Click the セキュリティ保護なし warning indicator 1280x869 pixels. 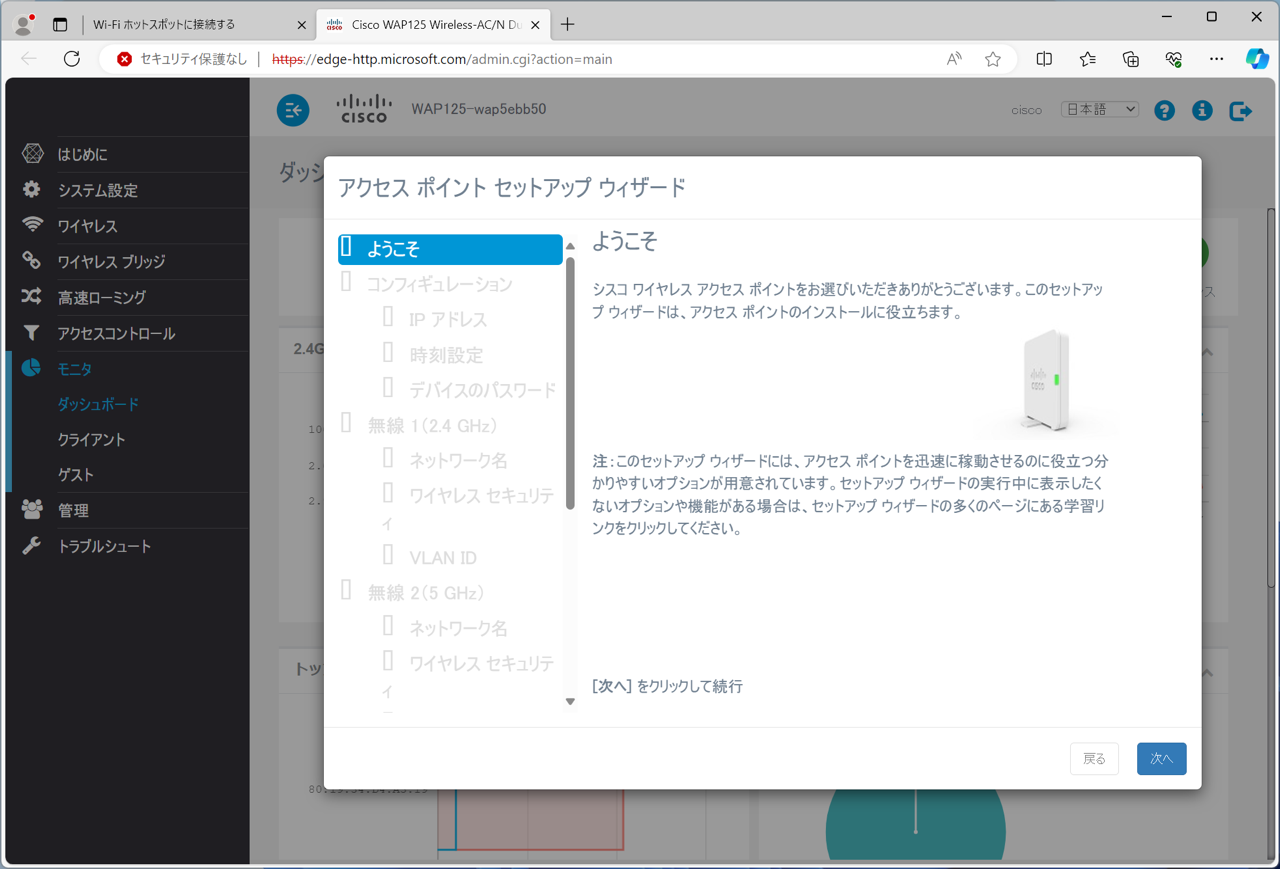pos(181,59)
